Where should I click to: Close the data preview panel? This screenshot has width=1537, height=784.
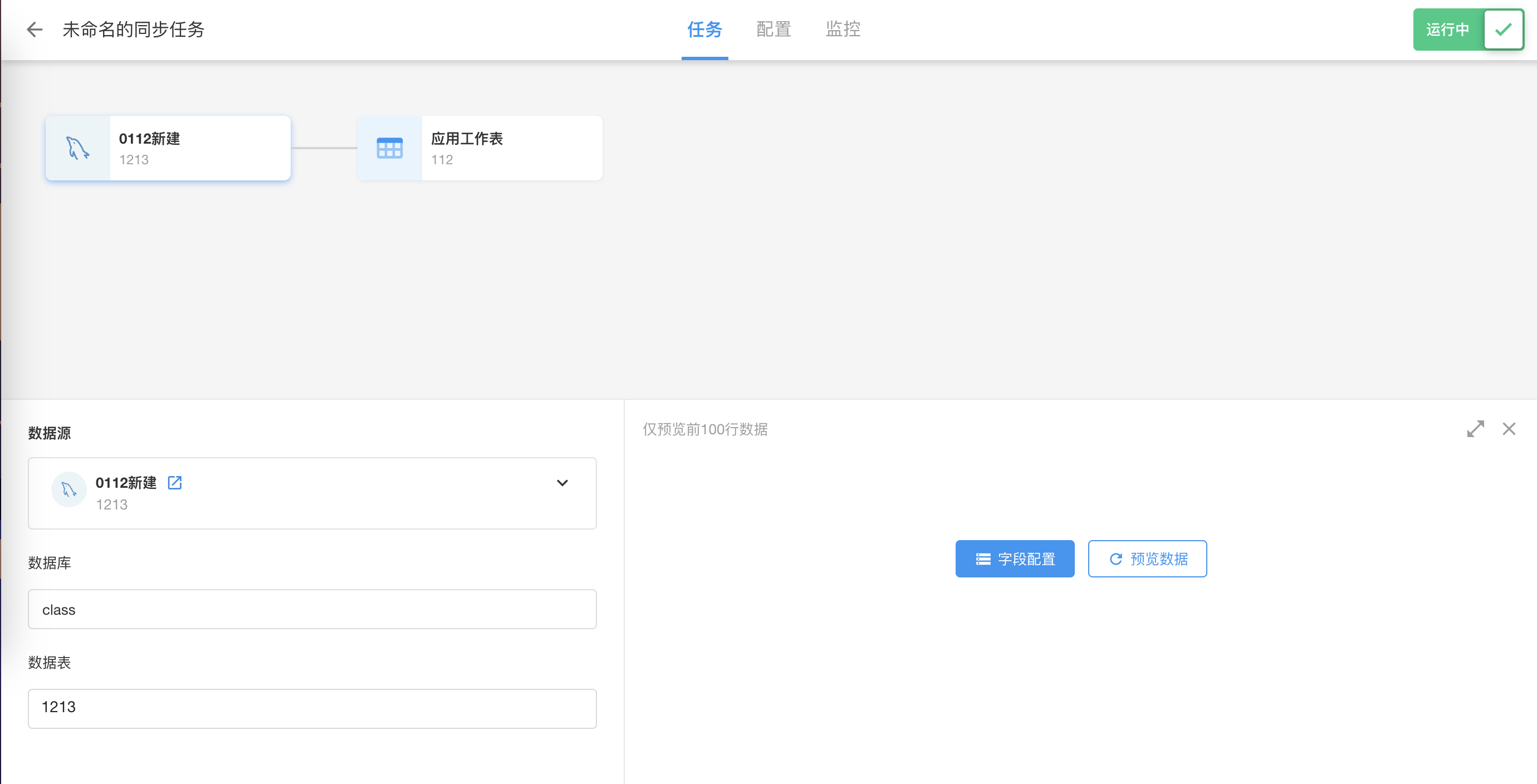click(x=1509, y=428)
